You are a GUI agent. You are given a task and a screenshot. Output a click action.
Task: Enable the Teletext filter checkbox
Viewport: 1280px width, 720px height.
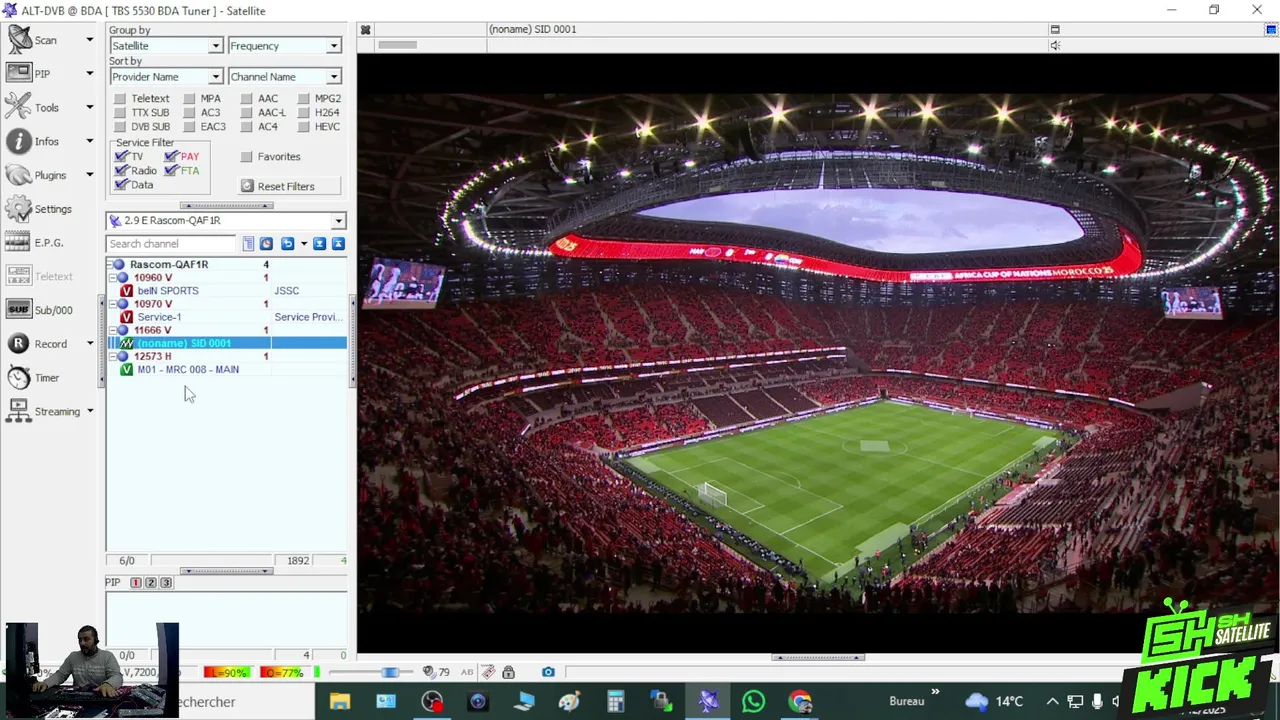120,99
